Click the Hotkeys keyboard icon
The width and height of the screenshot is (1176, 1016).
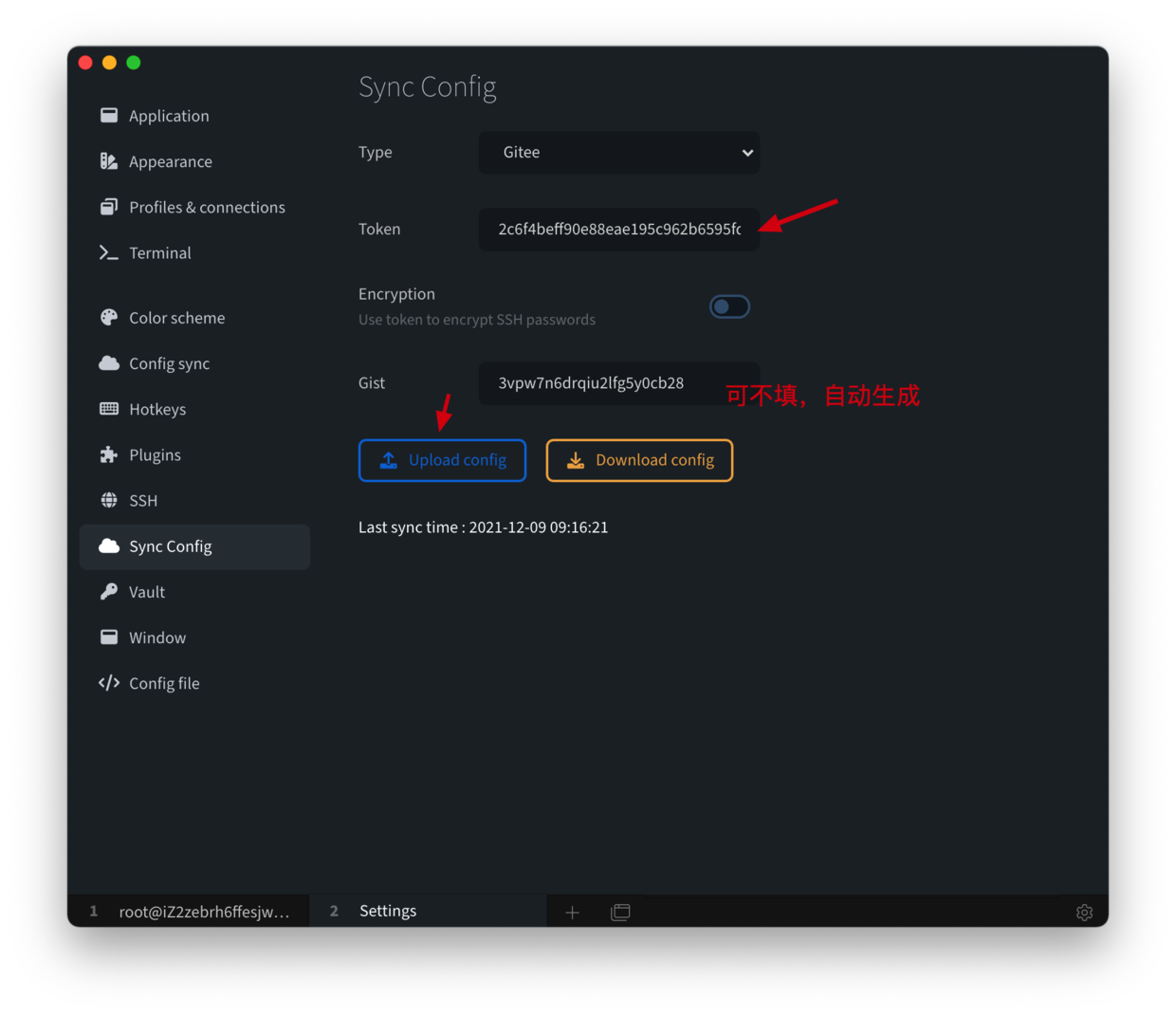[109, 409]
